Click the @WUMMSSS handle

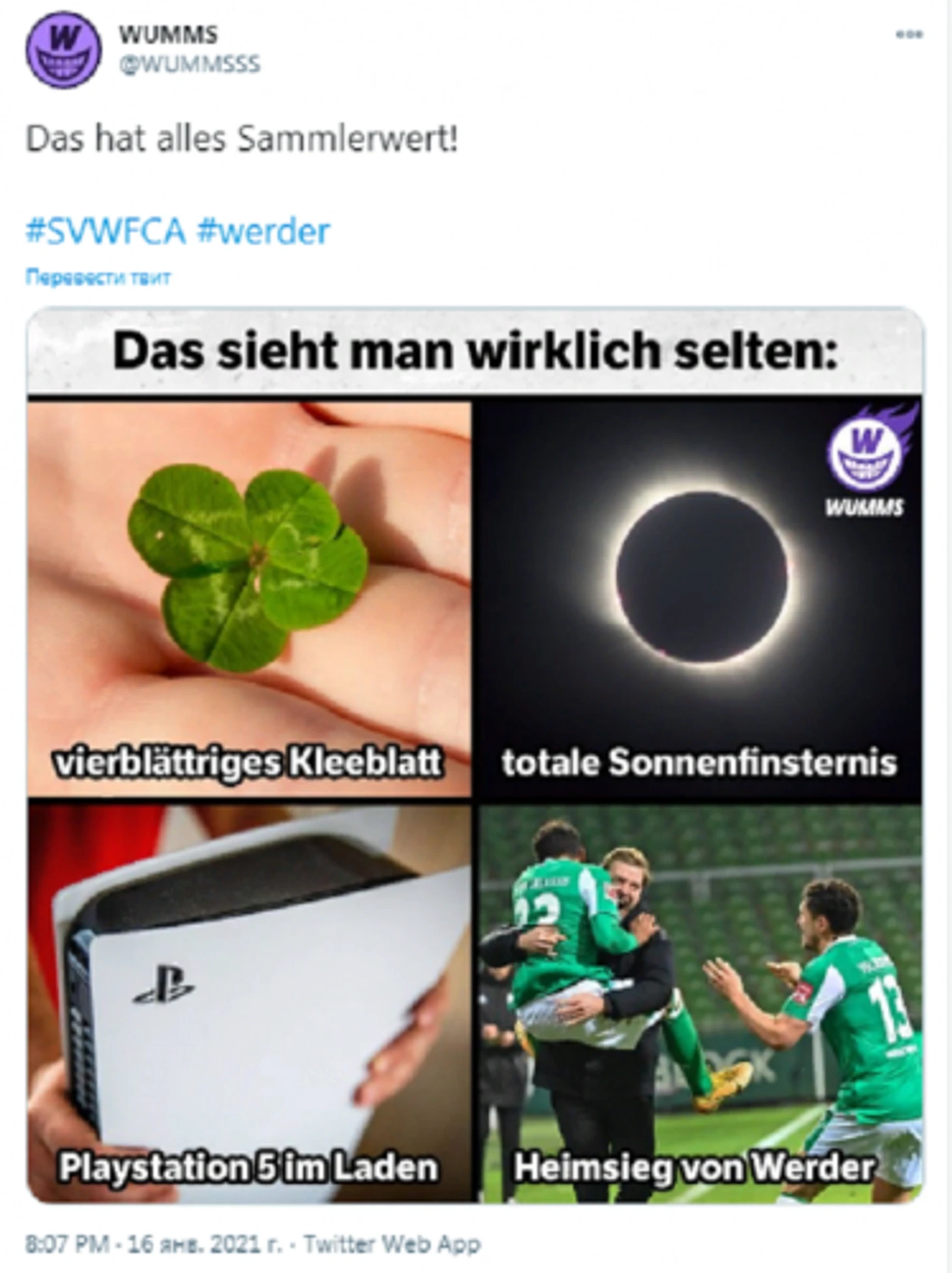click(x=189, y=64)
